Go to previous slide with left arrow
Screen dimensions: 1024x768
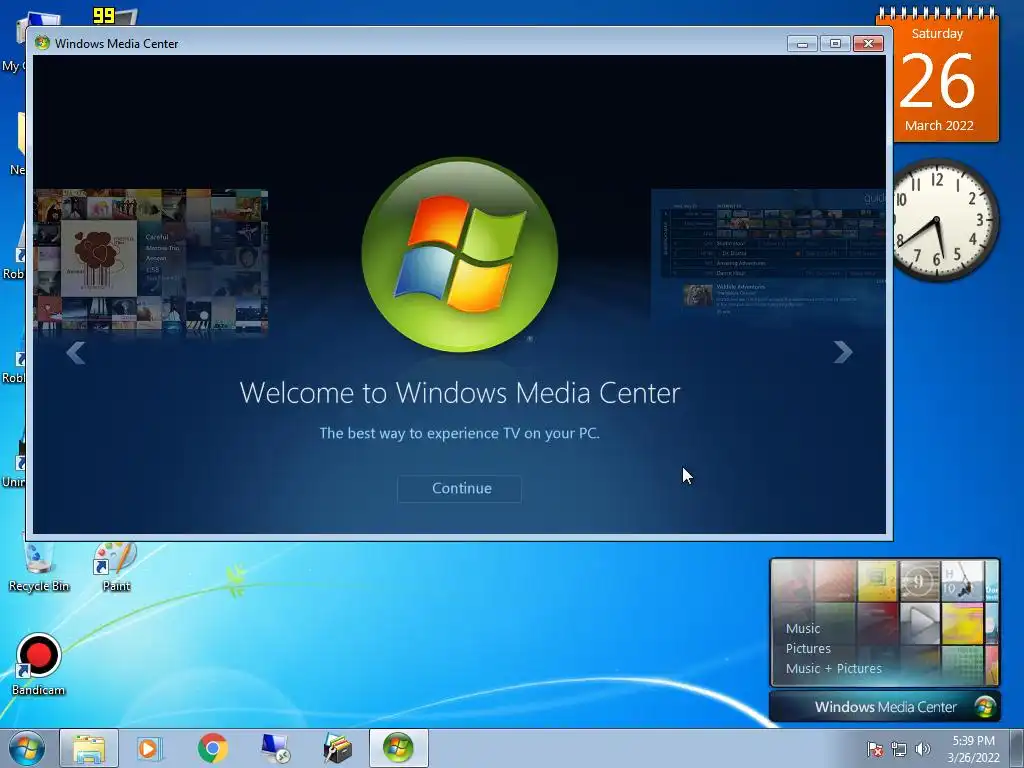pos(76,353)
